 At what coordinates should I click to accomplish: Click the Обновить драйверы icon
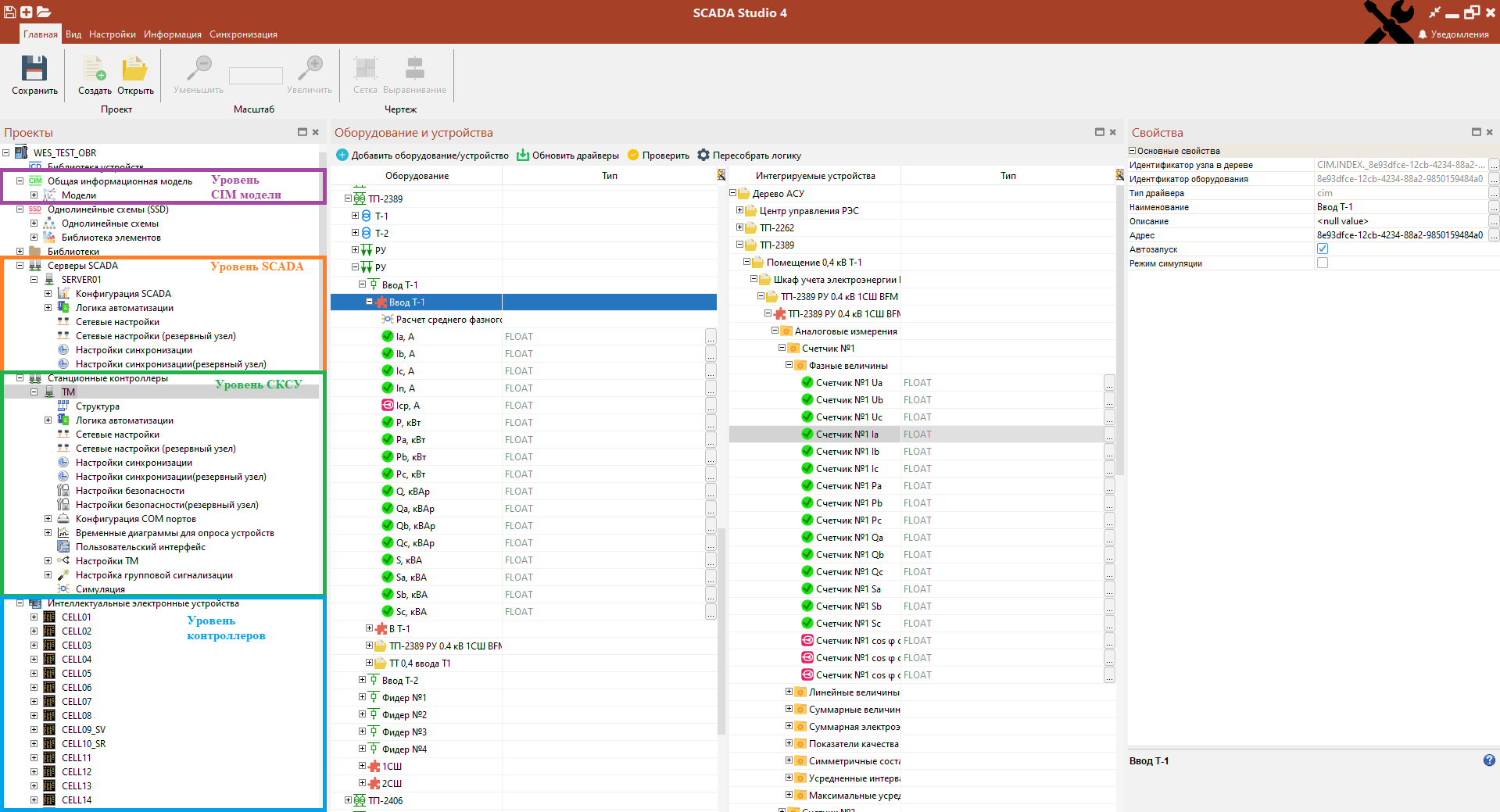coord(523,155)
